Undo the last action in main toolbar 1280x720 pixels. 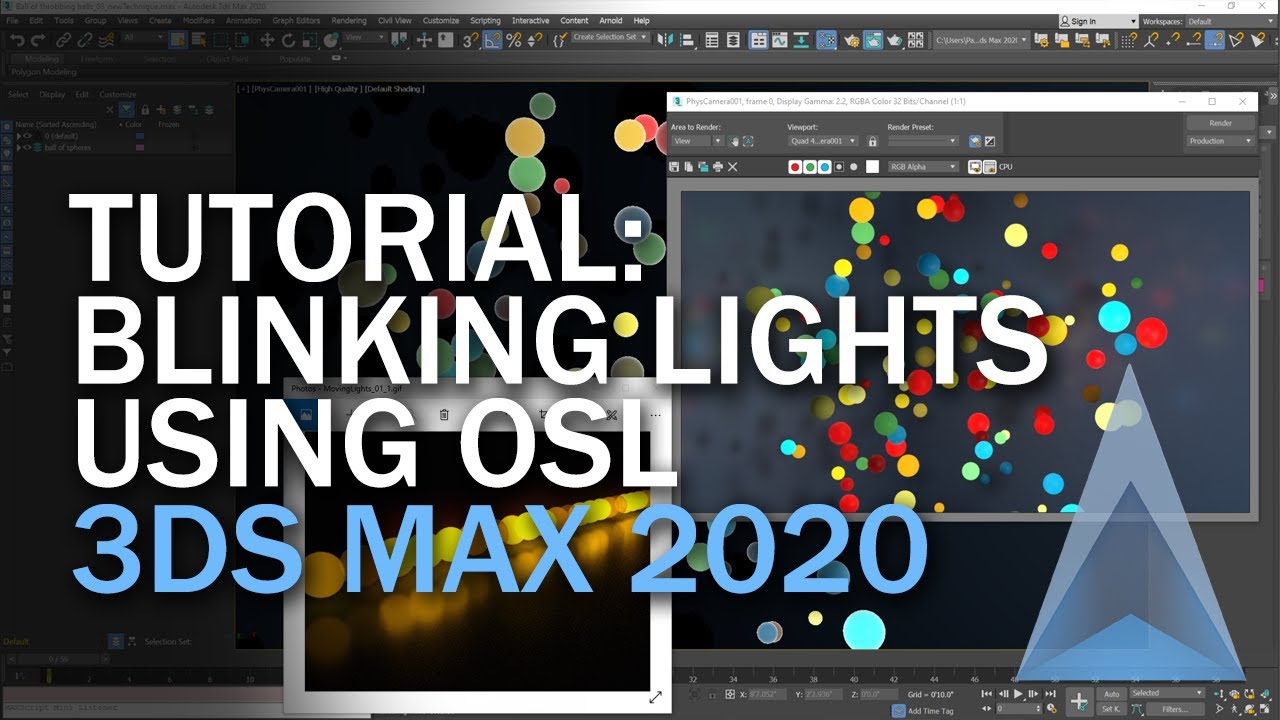pyautogui.click(x=17, y=40)
